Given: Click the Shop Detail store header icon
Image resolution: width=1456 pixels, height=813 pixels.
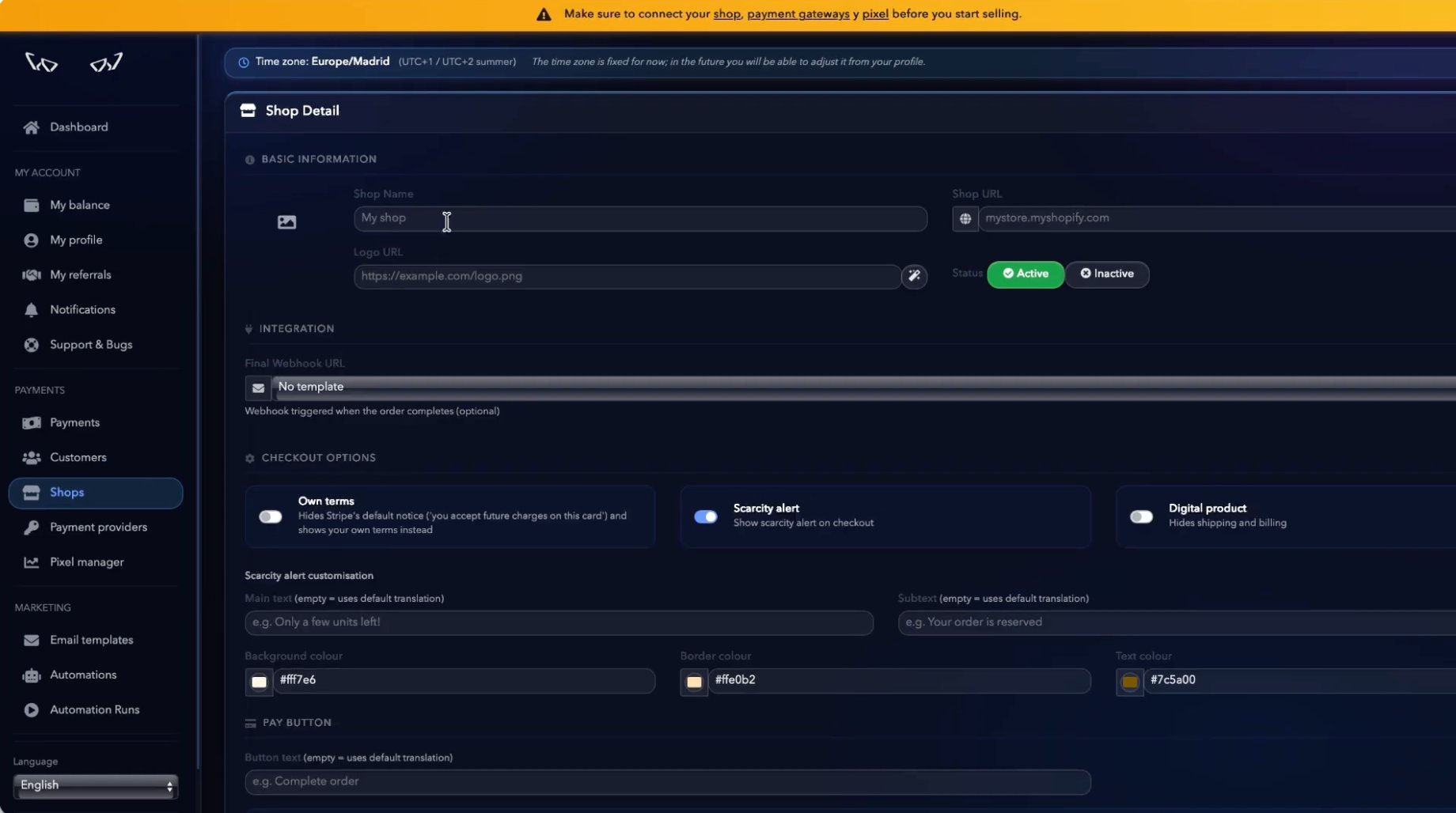Looking at the screenshot, I should point(248,111).
